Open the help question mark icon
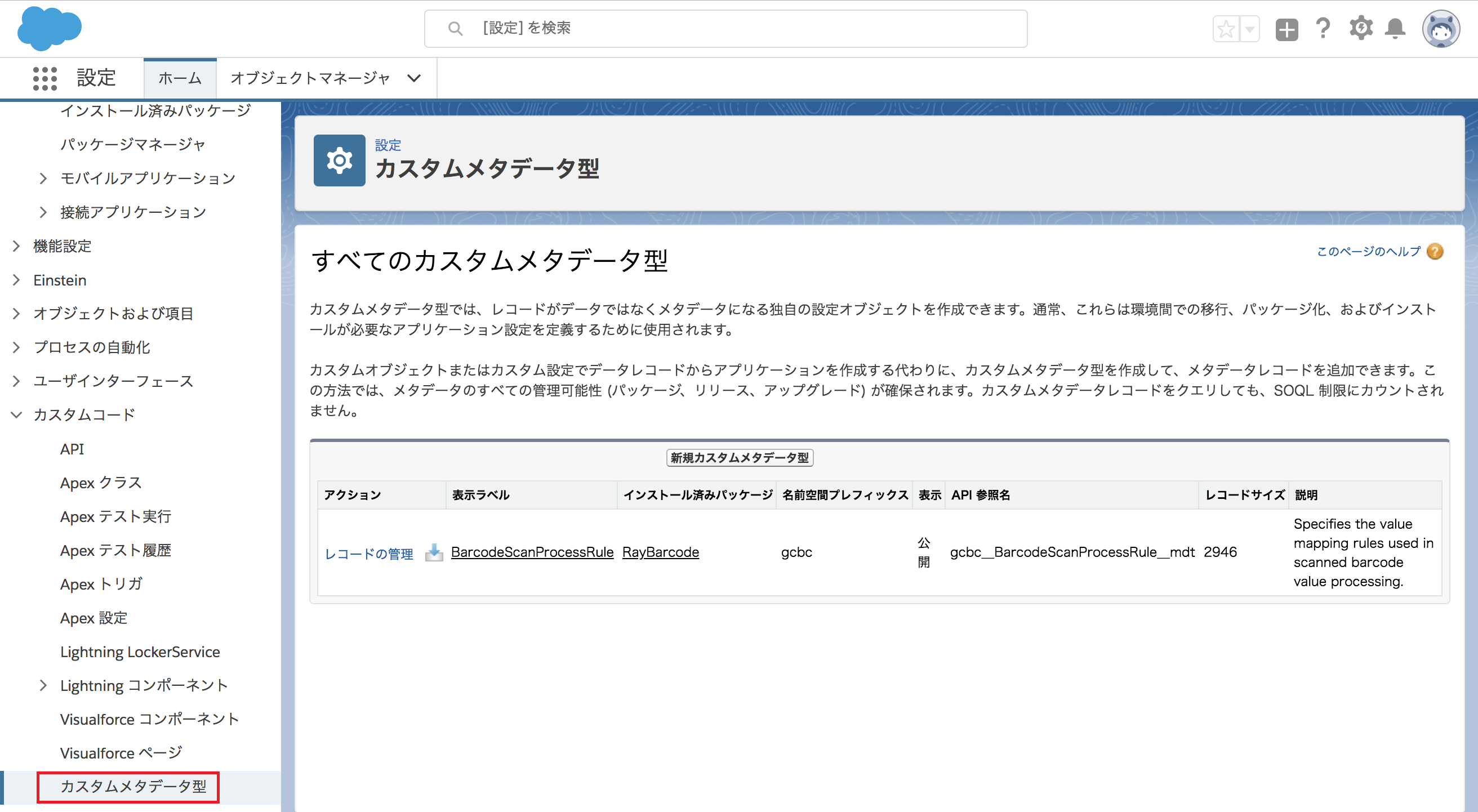 tap(1323, 28)
